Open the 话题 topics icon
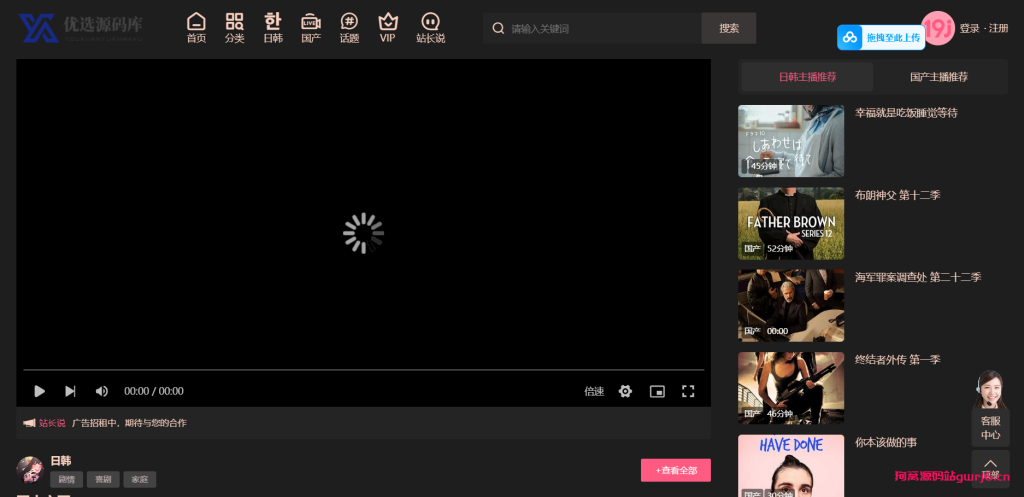This screenshot has width=1024, height=497. [x=349, y=22]
